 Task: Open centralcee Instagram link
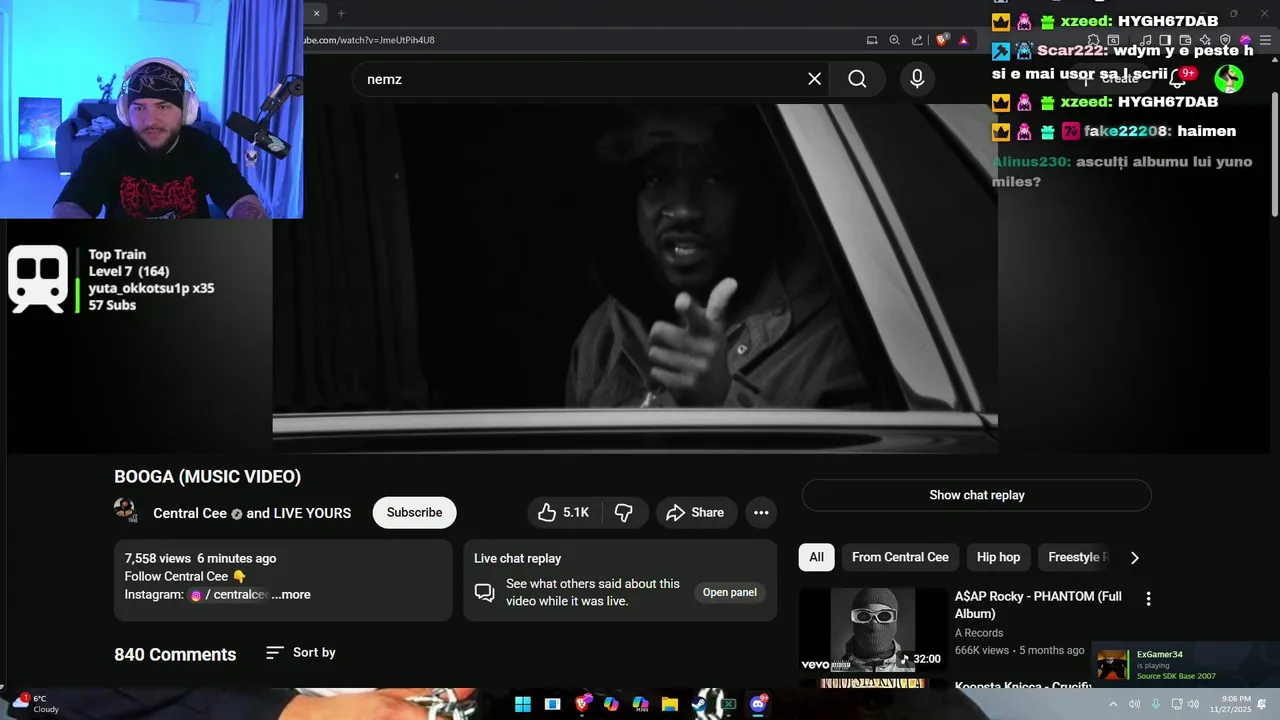(x=229, y=595)
